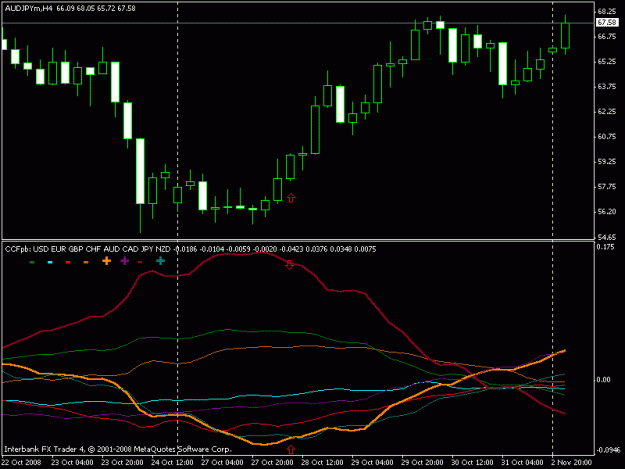625x469 pixels.
Task: Click the 0.00 indicator scale value
Action: [x=603, y=380]
